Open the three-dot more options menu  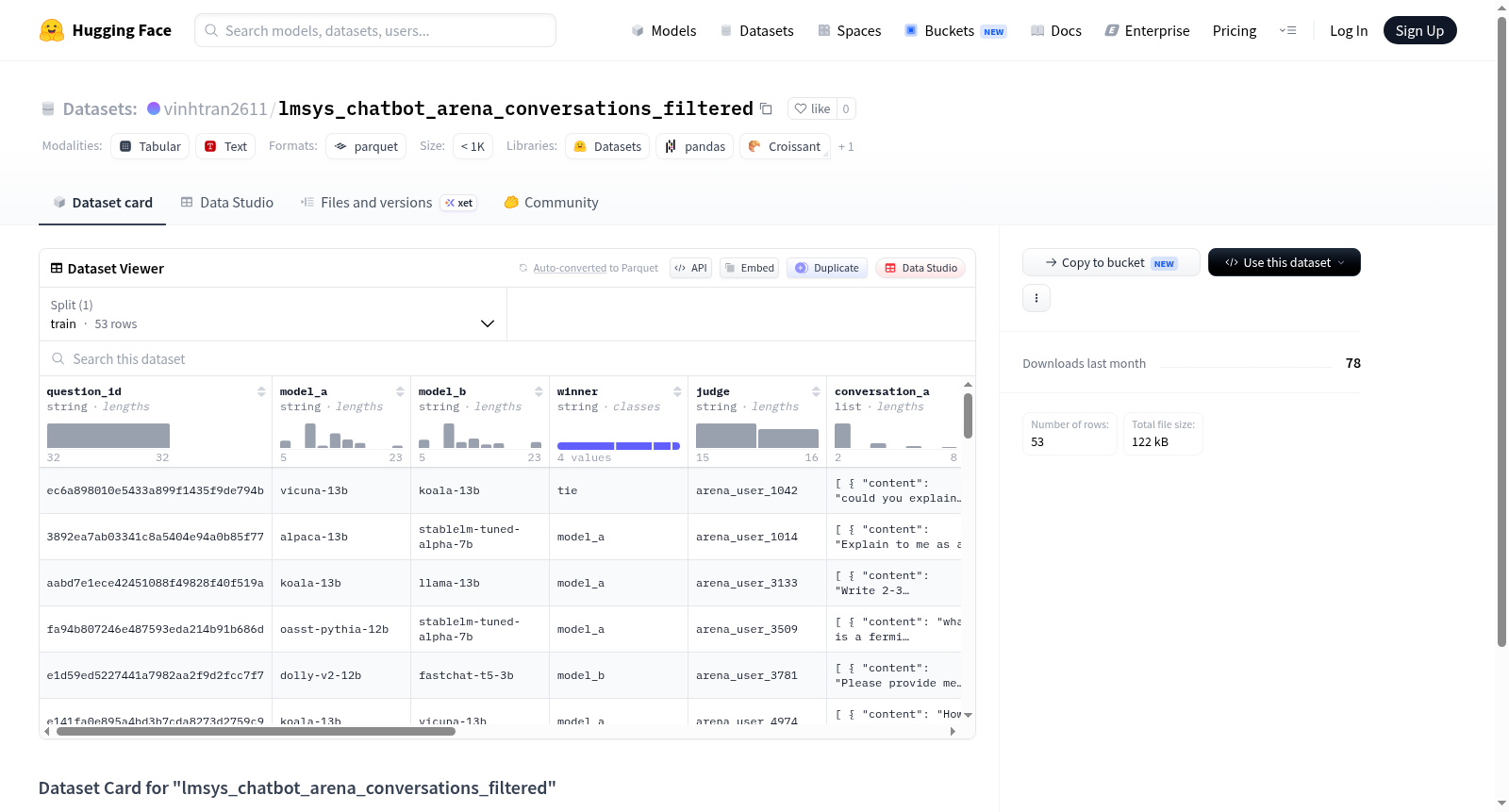(x=1036, y=298)
